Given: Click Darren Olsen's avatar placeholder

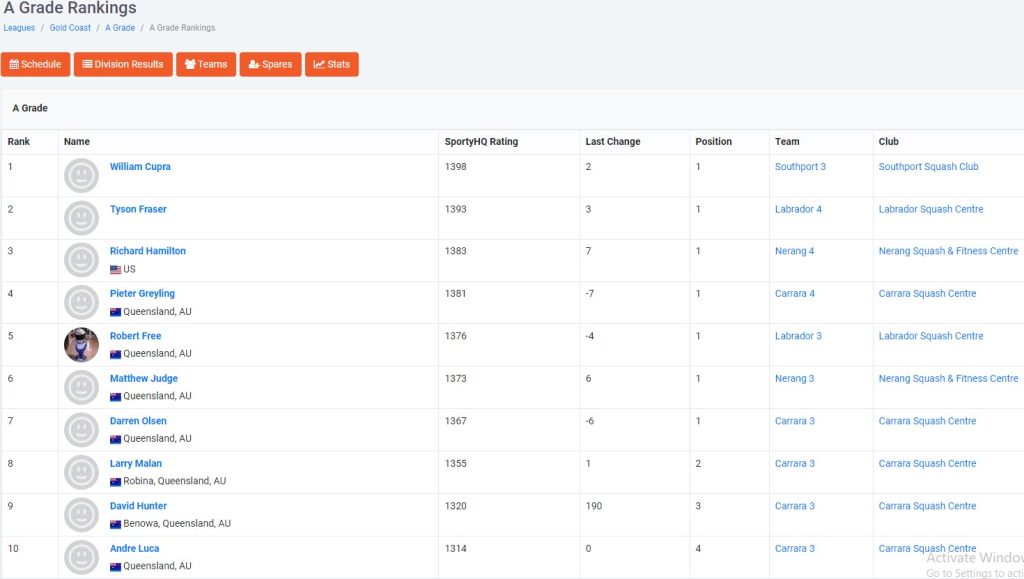Looking at the screenshot, I should coord(82,430).
